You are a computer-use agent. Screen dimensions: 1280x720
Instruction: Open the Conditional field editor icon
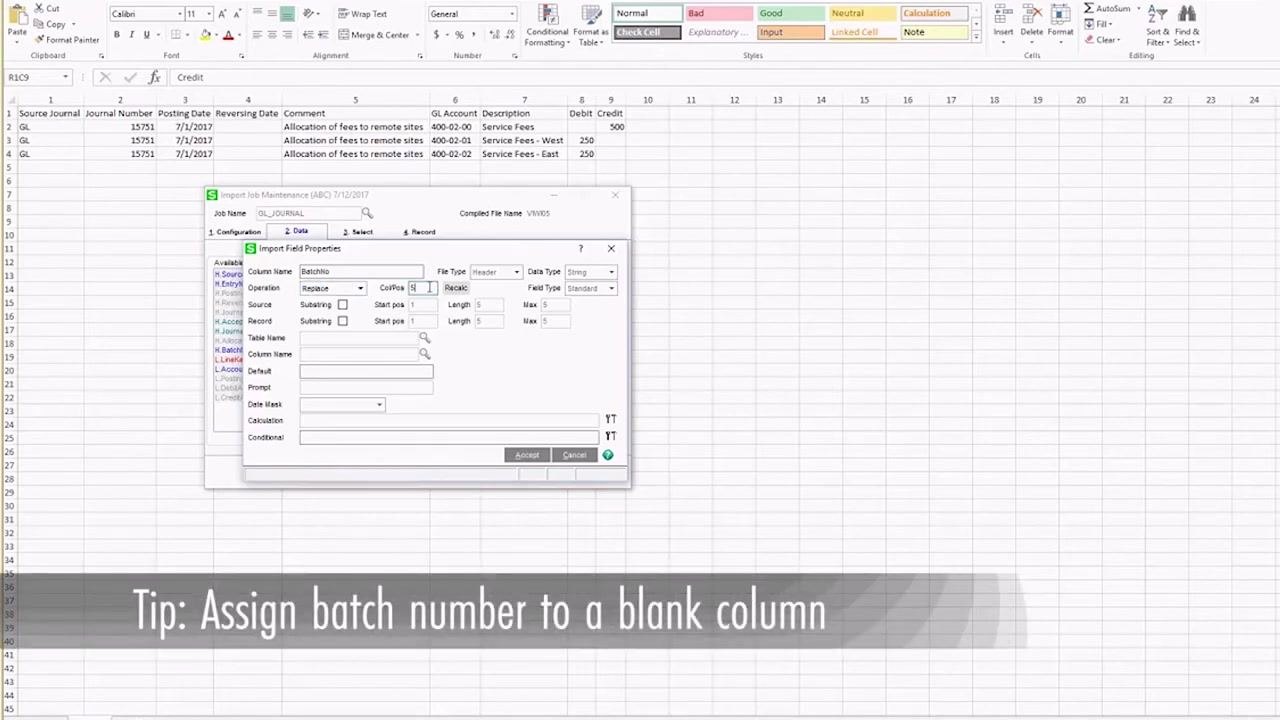pyautogui.click(x=610, y=437)
